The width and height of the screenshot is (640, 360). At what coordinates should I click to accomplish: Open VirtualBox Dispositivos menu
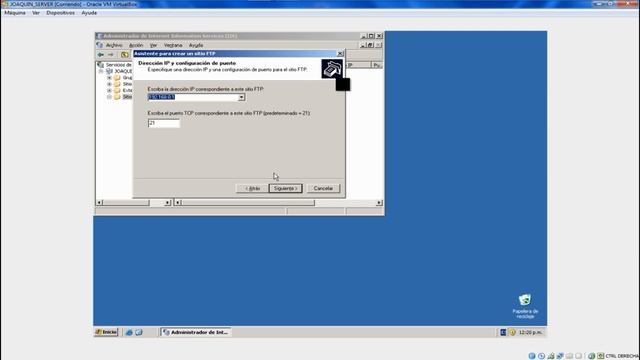point(60,13)
